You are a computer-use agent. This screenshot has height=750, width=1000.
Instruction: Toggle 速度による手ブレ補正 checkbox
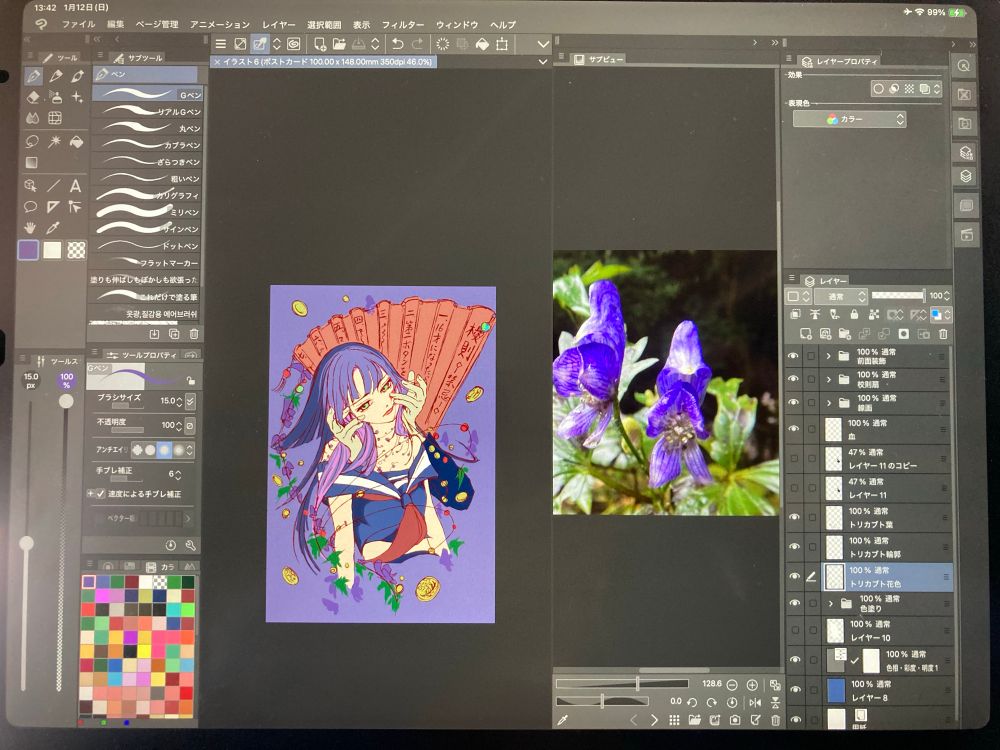coord(101,493)
